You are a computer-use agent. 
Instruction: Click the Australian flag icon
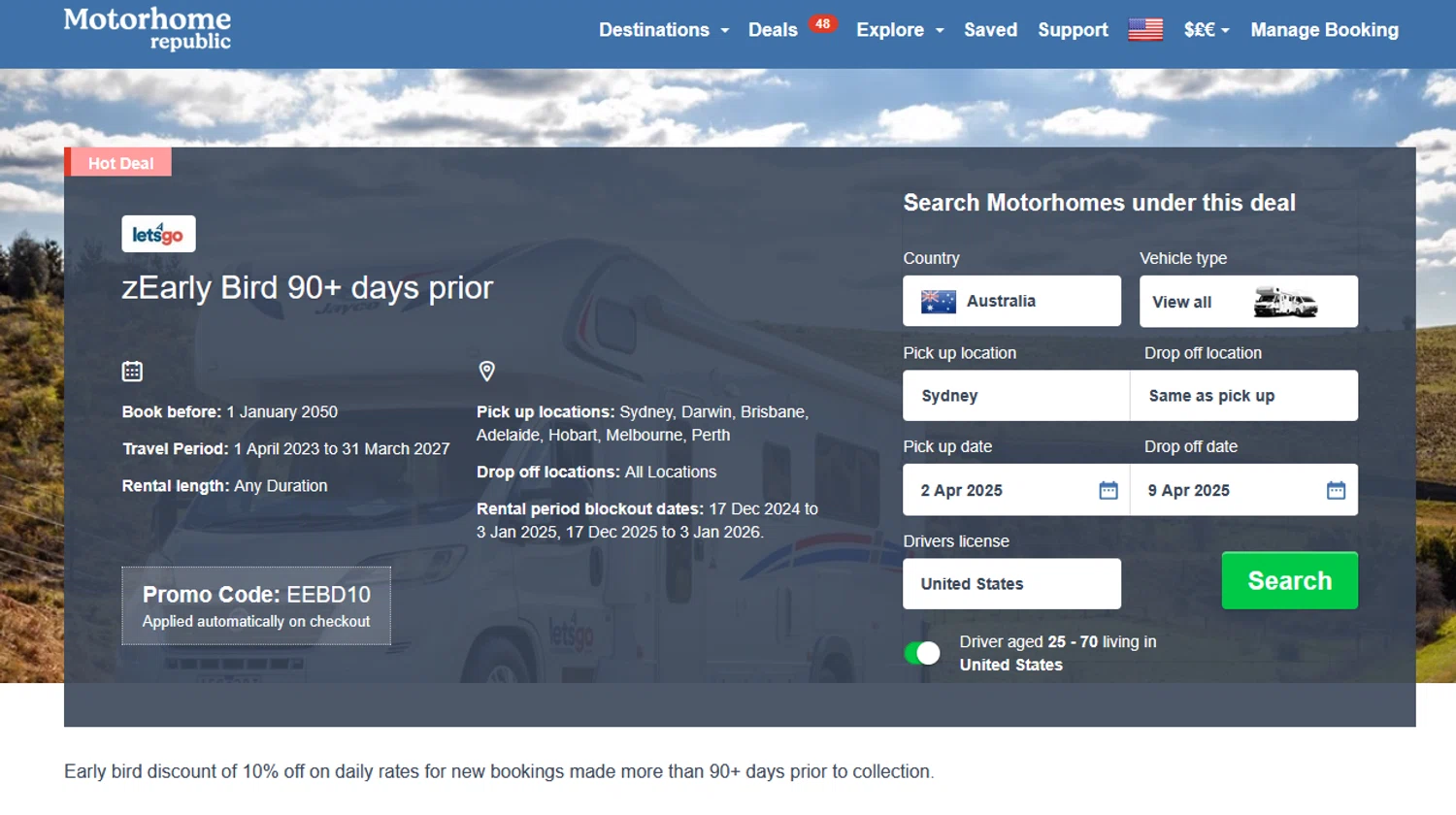(x=939, y=302)
